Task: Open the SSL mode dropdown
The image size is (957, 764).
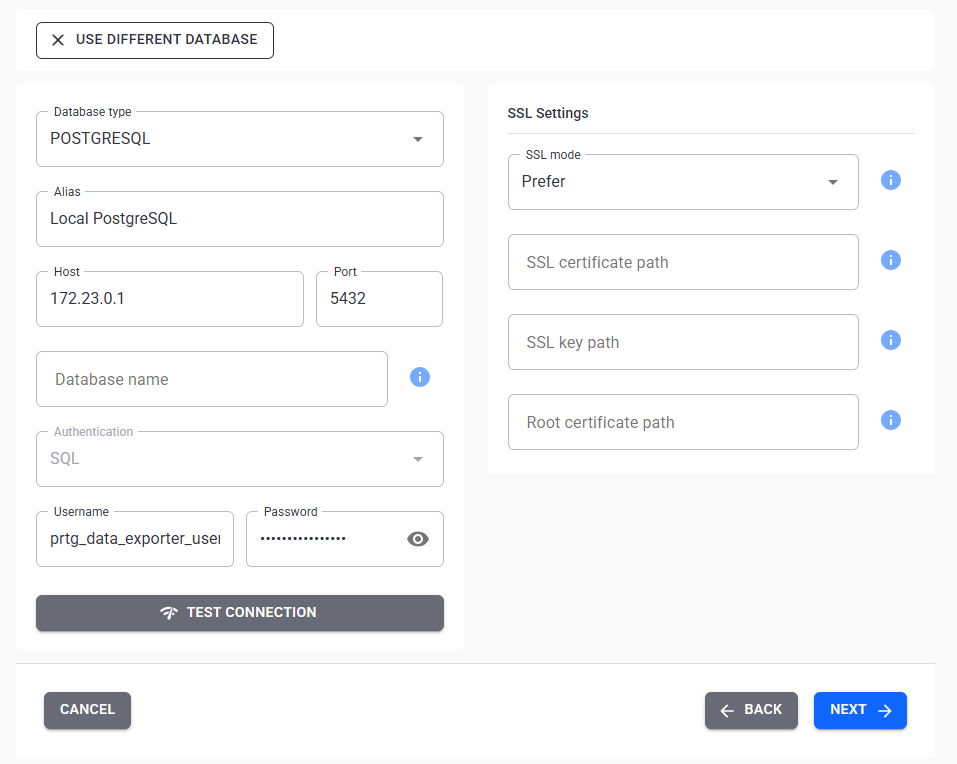Action: tap(683, 182)
